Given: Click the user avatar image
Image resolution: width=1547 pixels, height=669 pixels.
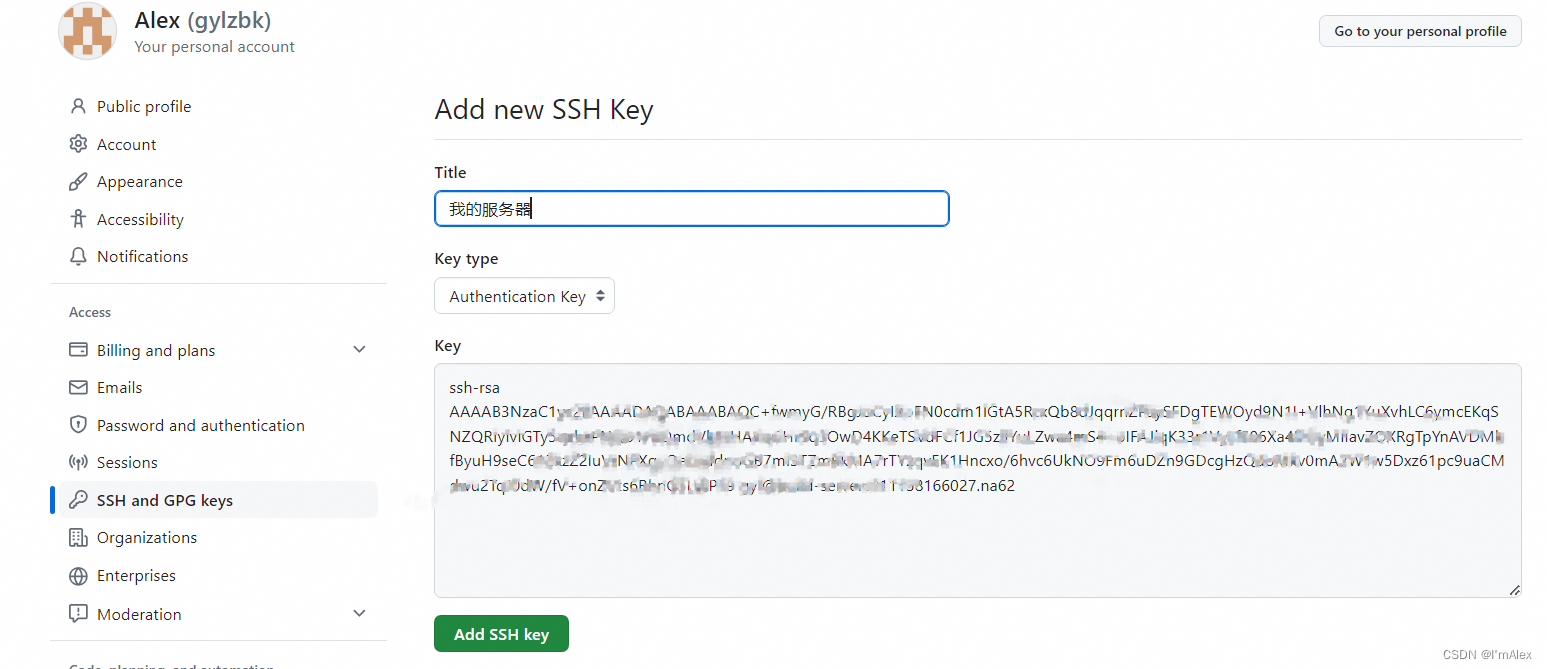Looking at the screenshot, I should tap(88, 31).
